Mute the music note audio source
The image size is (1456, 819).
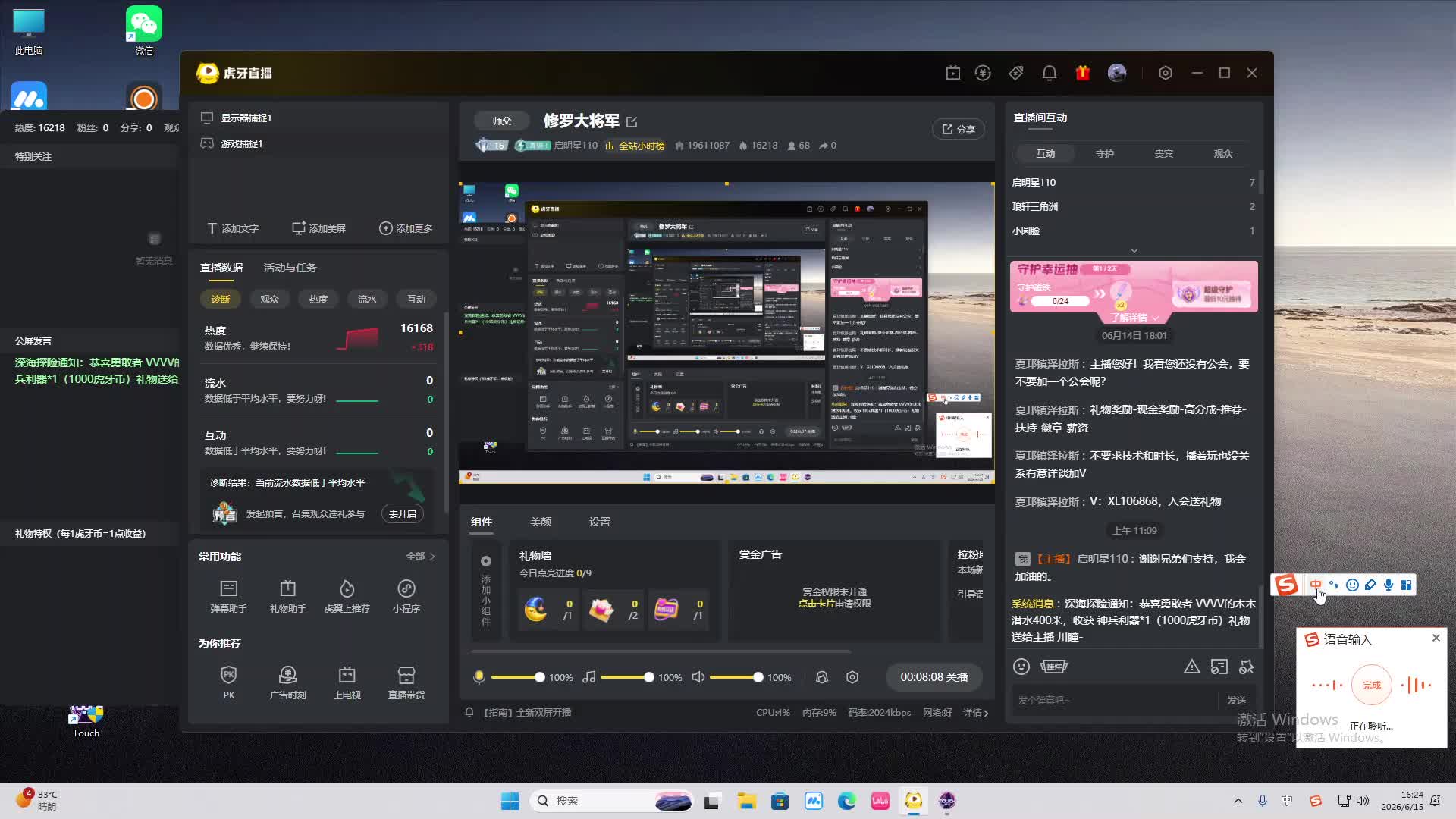(588, 677)
